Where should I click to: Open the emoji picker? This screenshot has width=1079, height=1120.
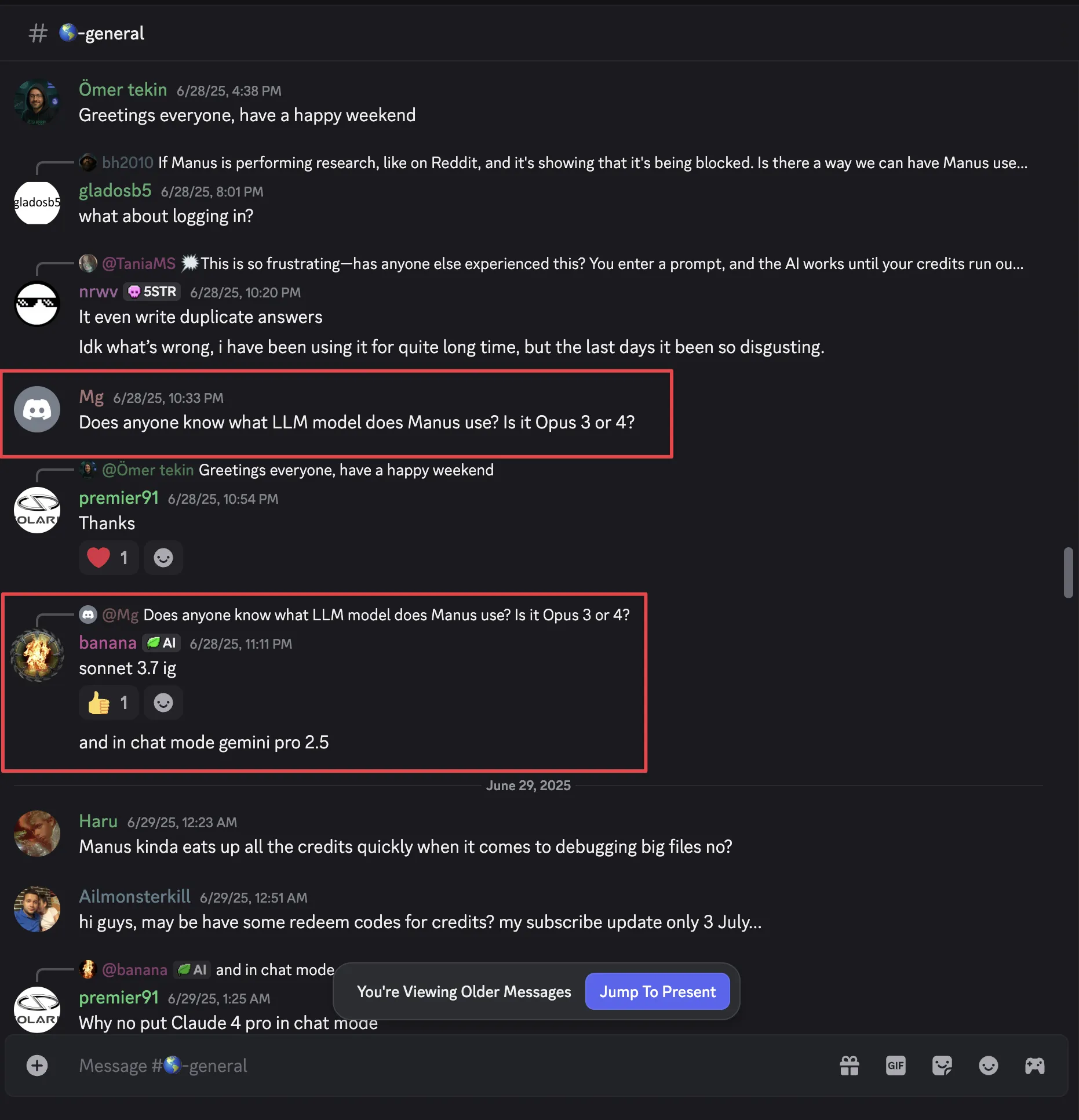pyautogui.click(x=988, y=1065)
